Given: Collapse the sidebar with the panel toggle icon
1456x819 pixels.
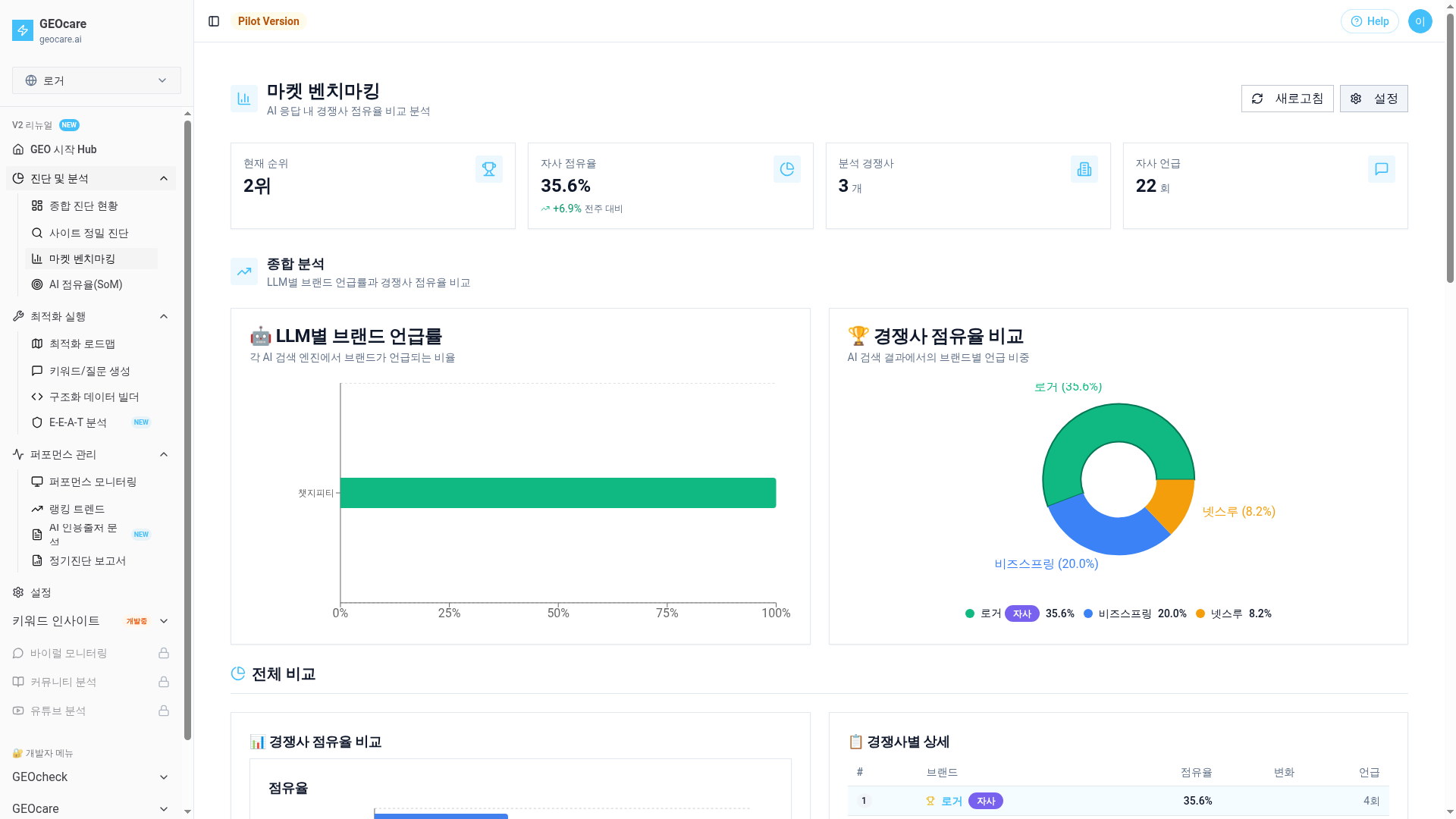Looking at the screenshot, I should tap(213, 21).
